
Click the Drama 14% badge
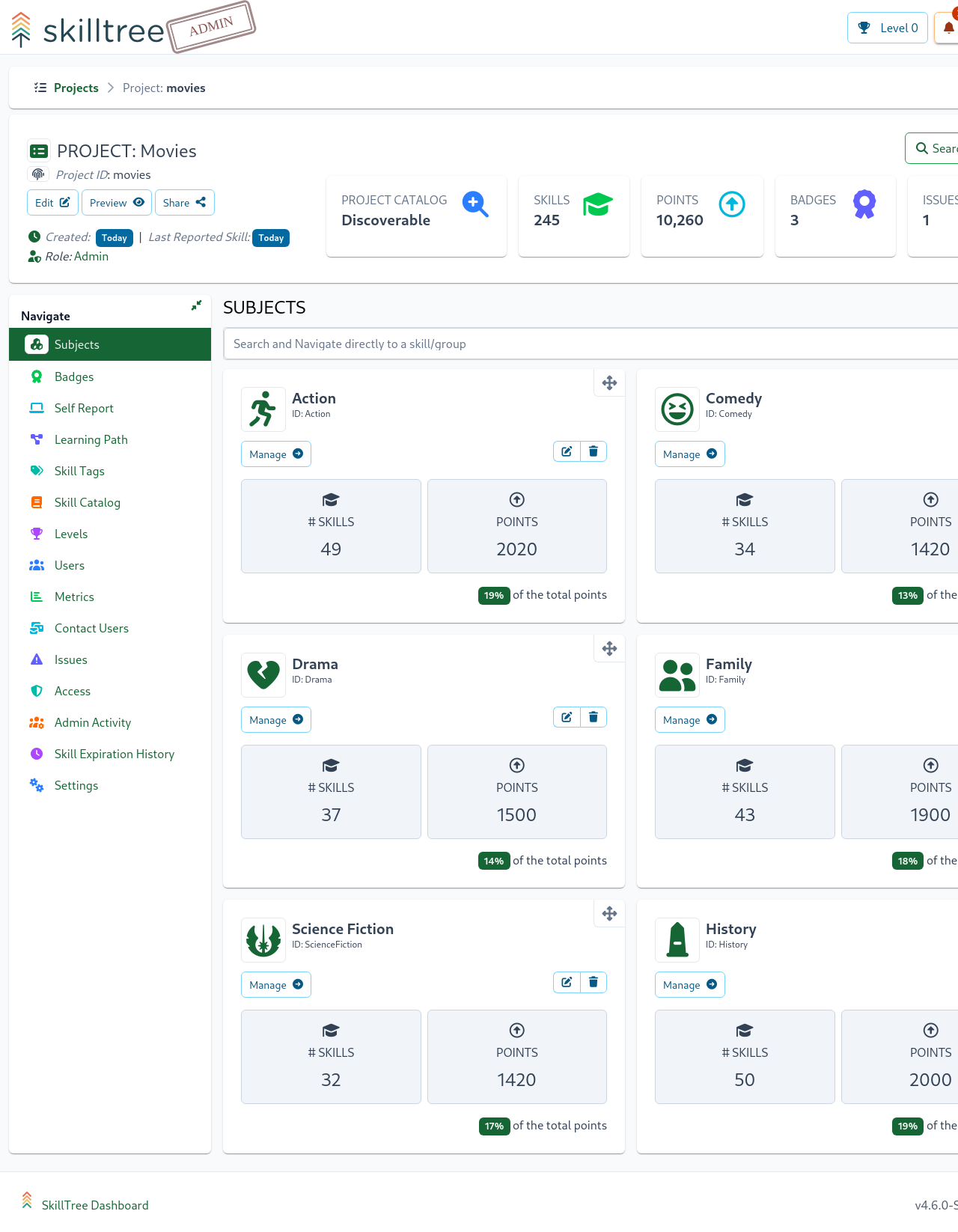[x=494, y=862]
